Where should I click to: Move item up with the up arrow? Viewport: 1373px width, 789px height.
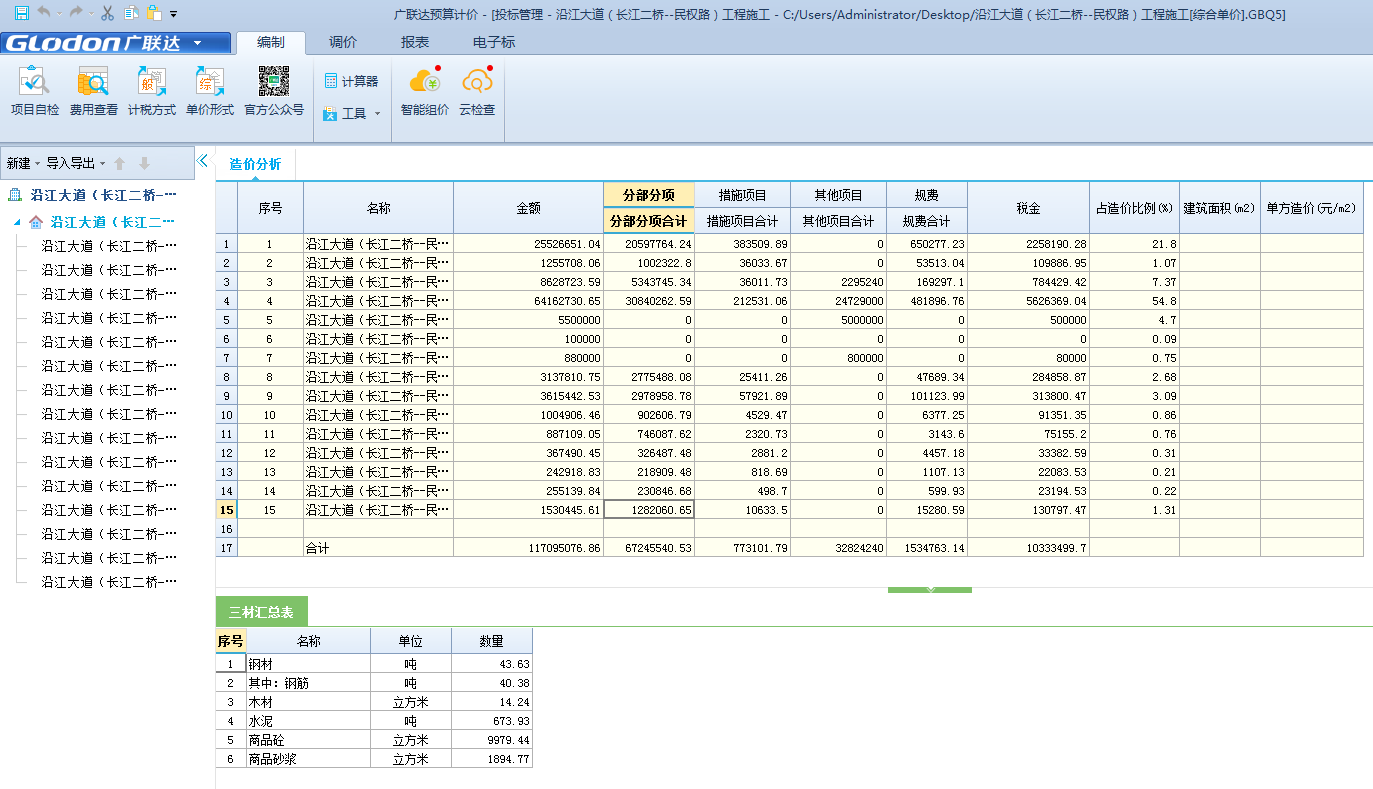[120, 163]
